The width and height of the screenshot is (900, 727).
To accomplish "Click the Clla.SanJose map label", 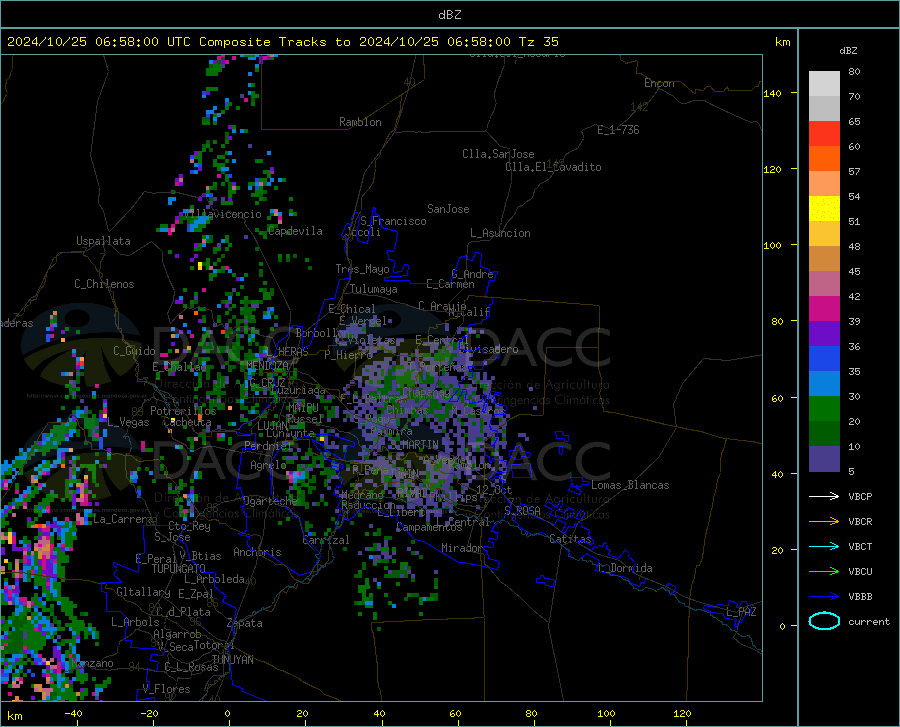I will point(498,154).
